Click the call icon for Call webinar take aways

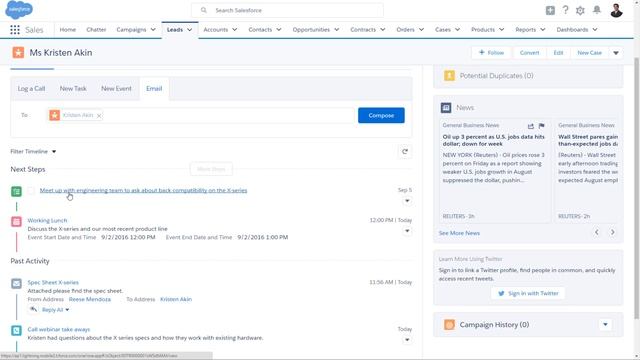(16, 330)
